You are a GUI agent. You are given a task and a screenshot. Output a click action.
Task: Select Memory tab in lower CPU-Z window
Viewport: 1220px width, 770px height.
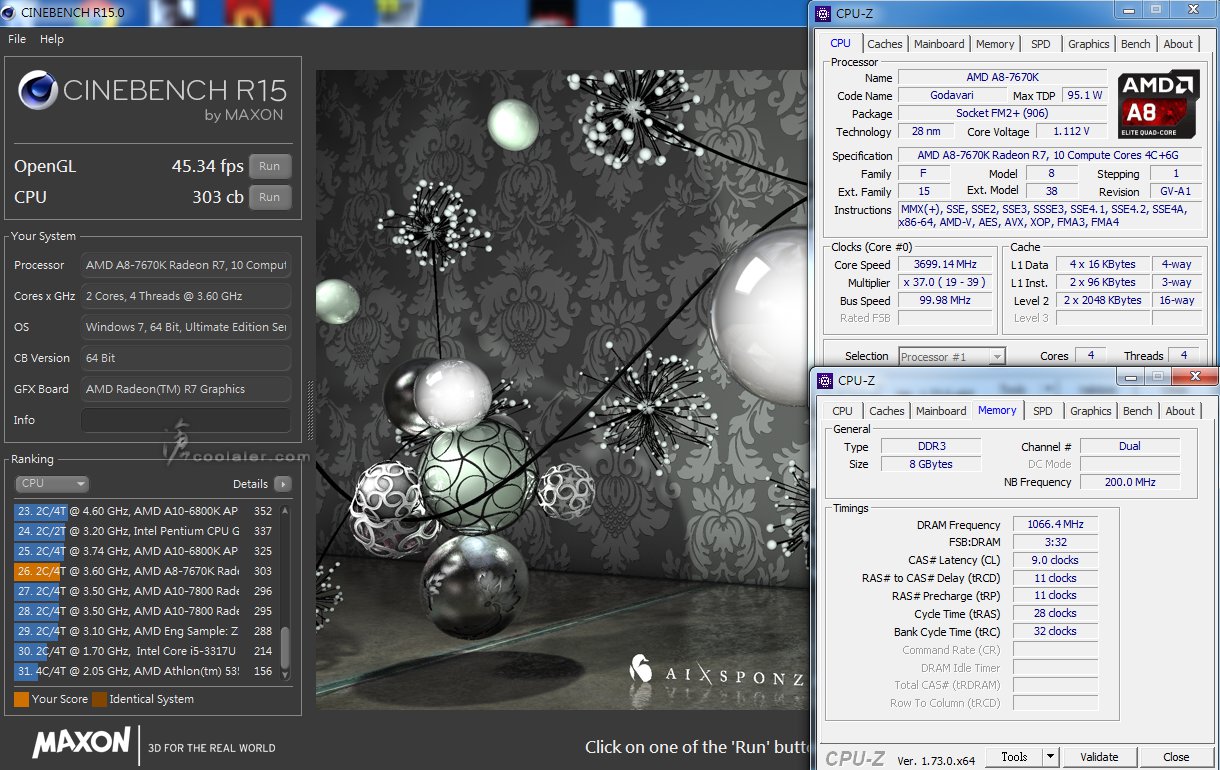[997, 410]
